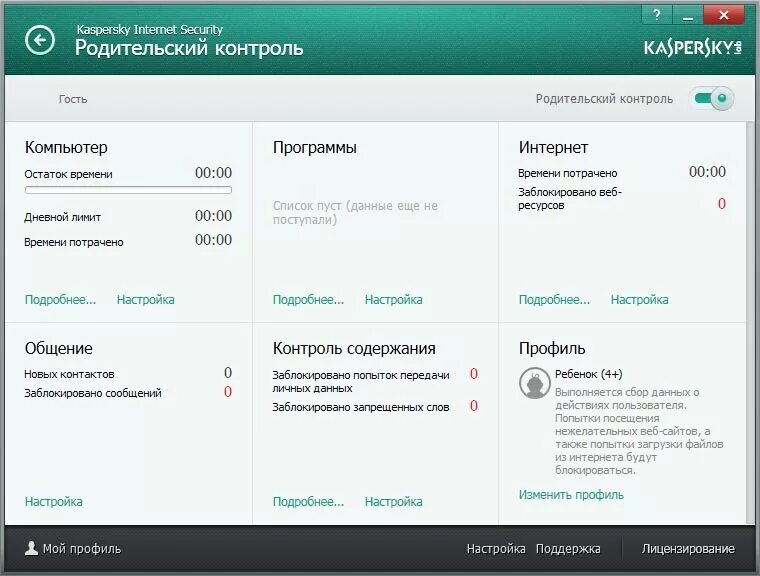Open Настройка under Контроль содержания
Image resolution: width=760 pixels, height=576 pixels.
(394, 501)
